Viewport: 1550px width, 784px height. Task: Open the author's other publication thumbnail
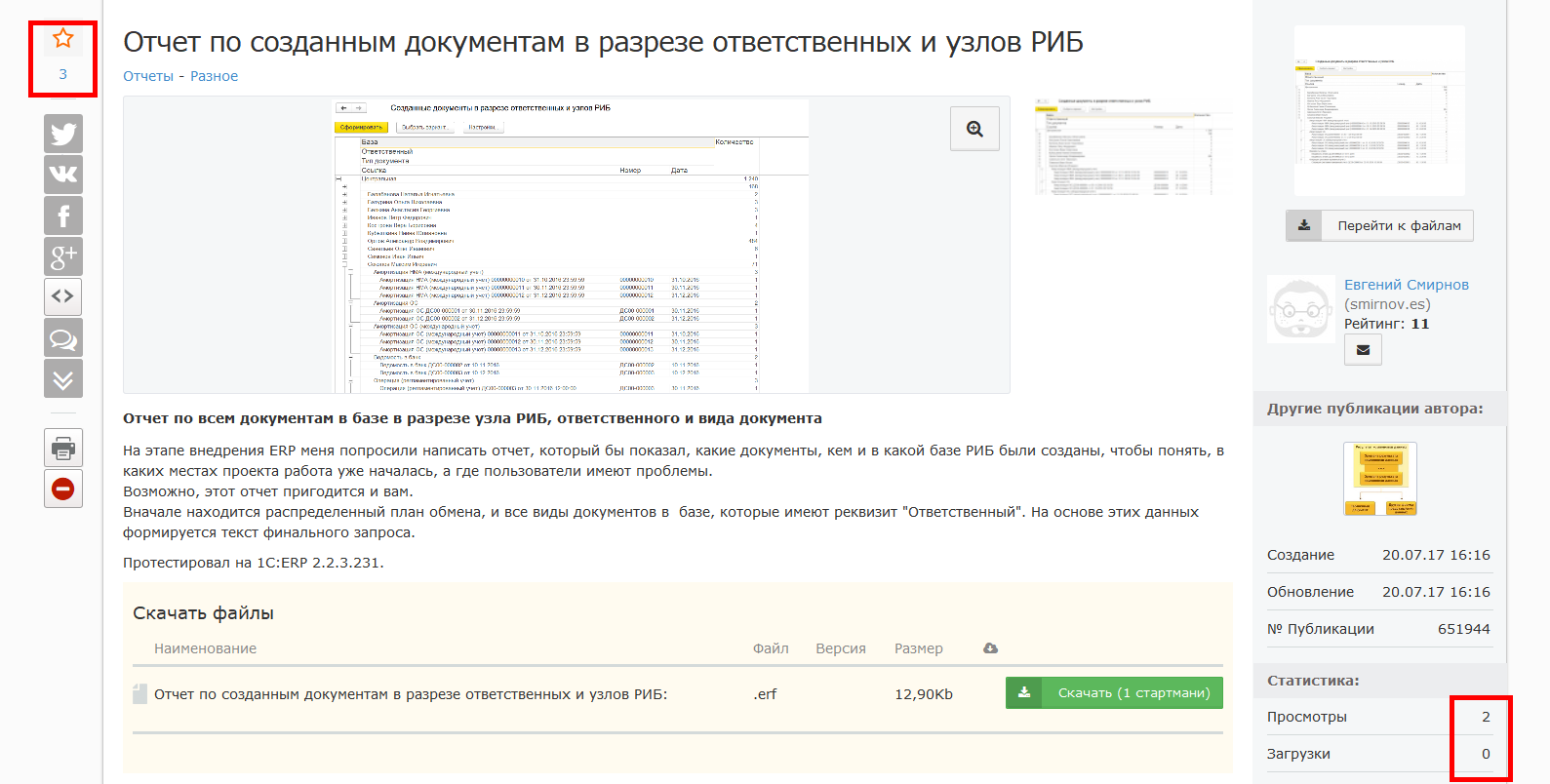tap(1379, 479)
